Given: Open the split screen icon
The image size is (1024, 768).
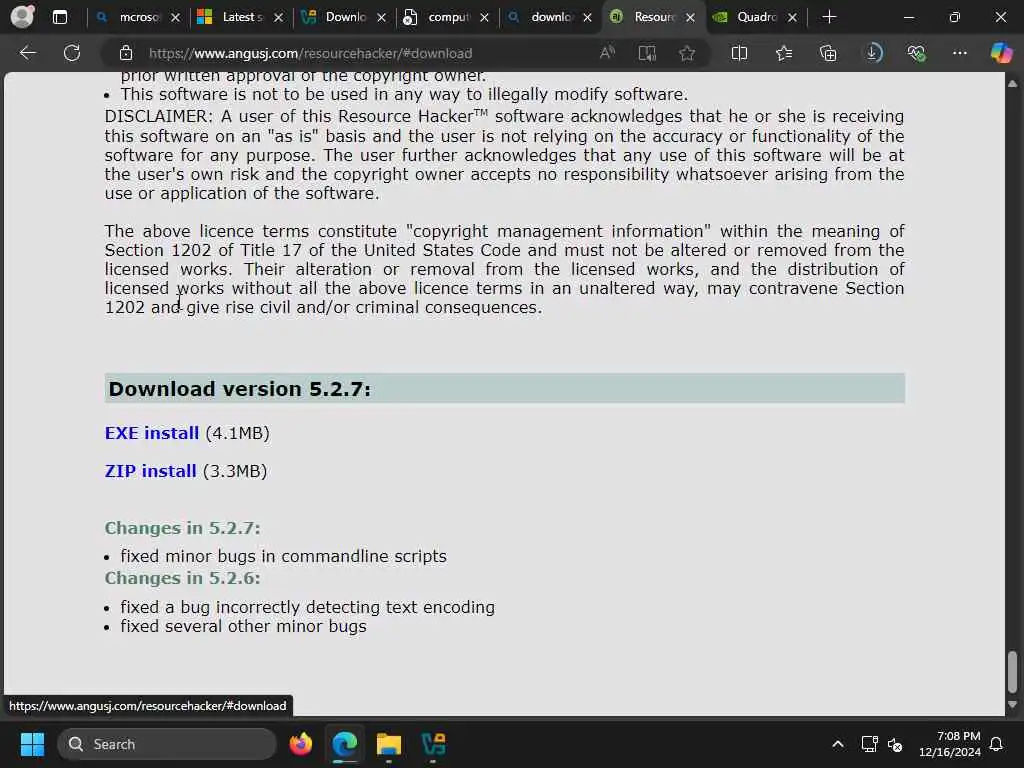Looking at the screenshot, I should pos(739,53).
